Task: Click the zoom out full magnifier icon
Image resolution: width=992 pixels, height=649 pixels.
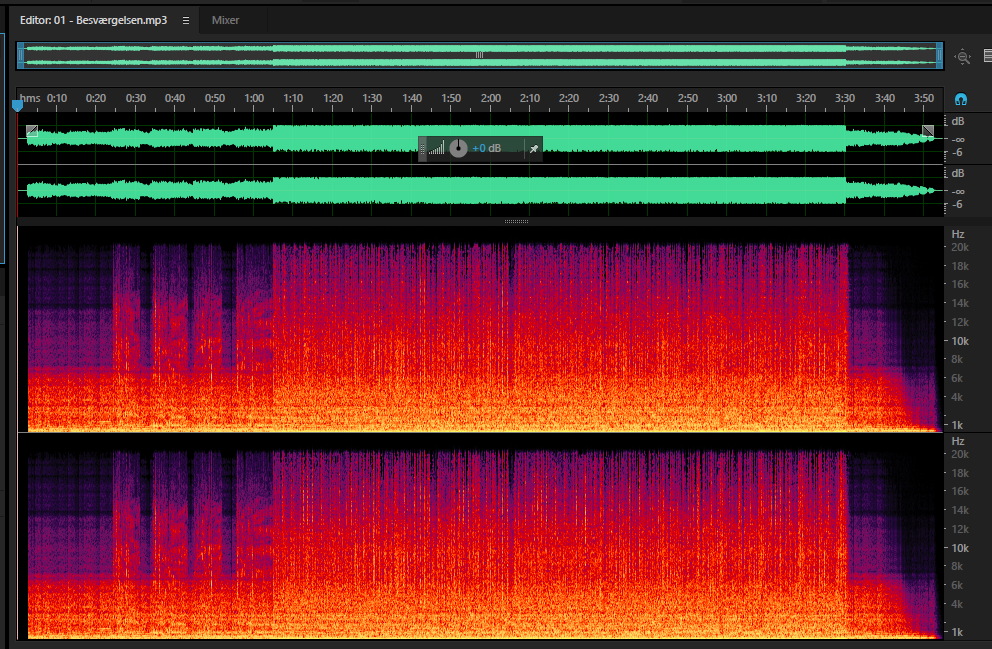Action: [x=962, y=57]
